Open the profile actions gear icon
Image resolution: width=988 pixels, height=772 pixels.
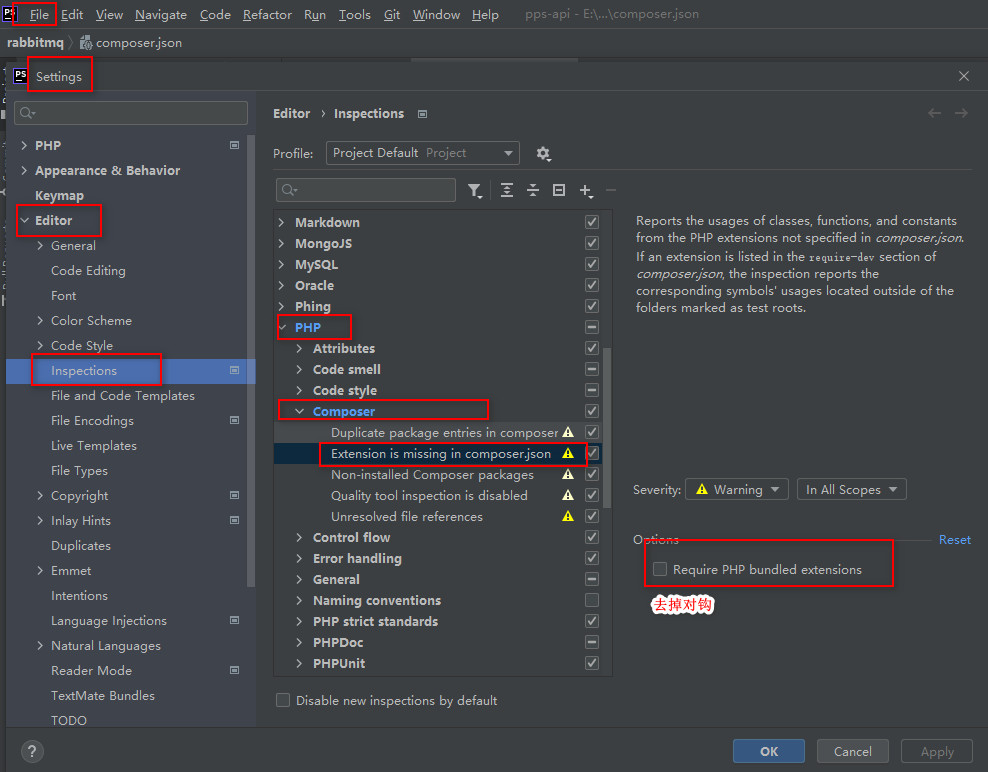pos(543,153)
